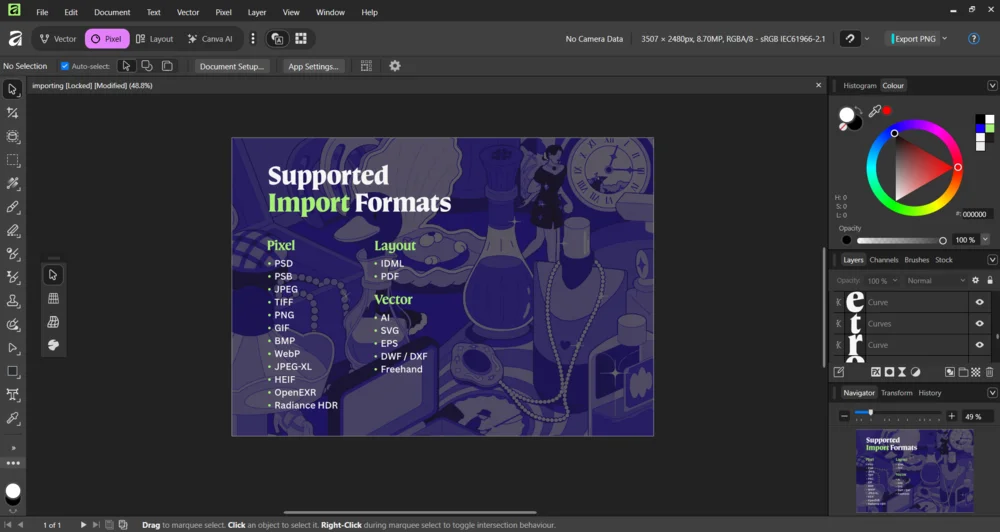Open the colour opacity percentage dropdown
The height and width of the screenshot is (532, 1000).
985,240
